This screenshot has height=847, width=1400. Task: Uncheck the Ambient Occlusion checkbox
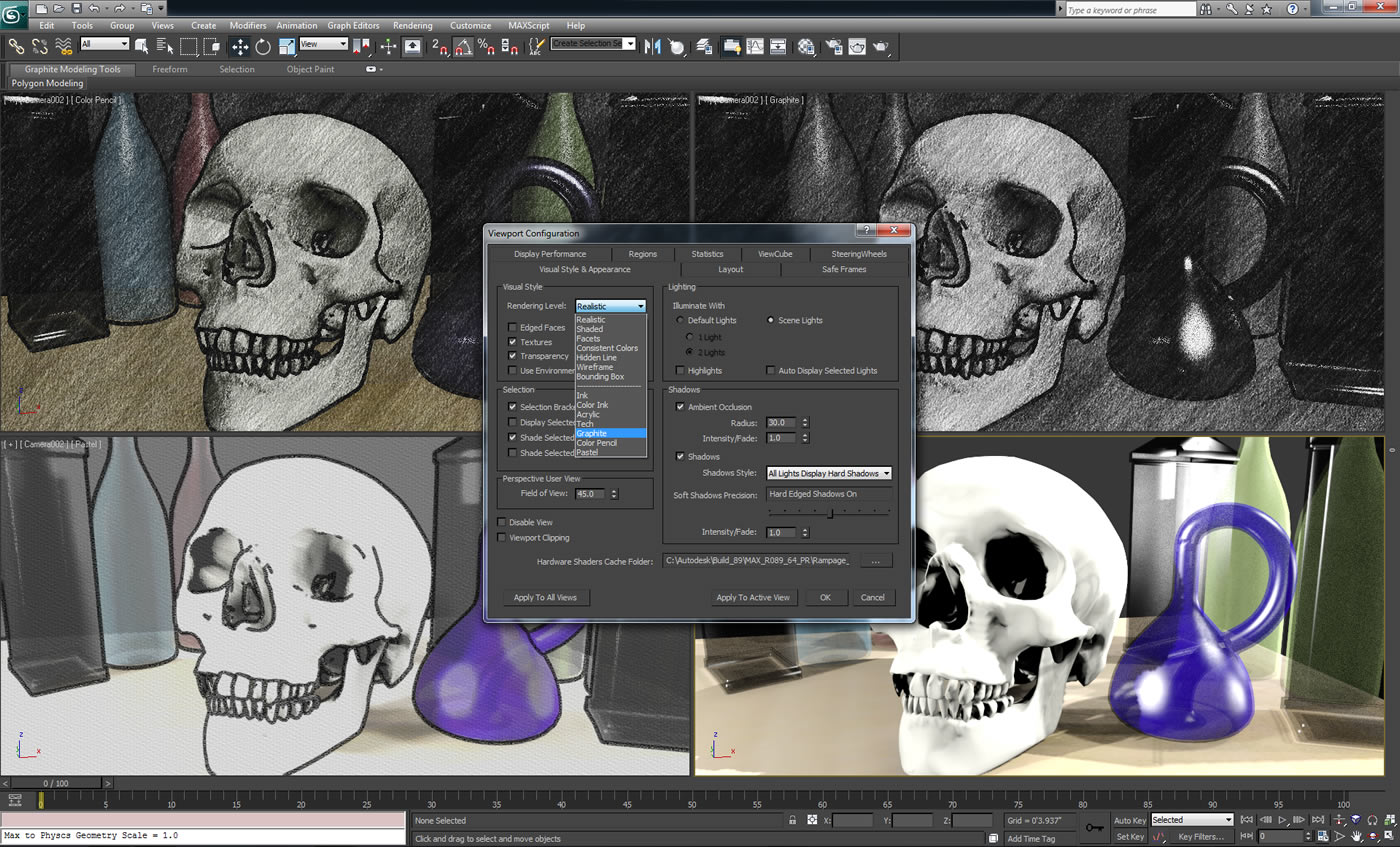coord(681,407)
